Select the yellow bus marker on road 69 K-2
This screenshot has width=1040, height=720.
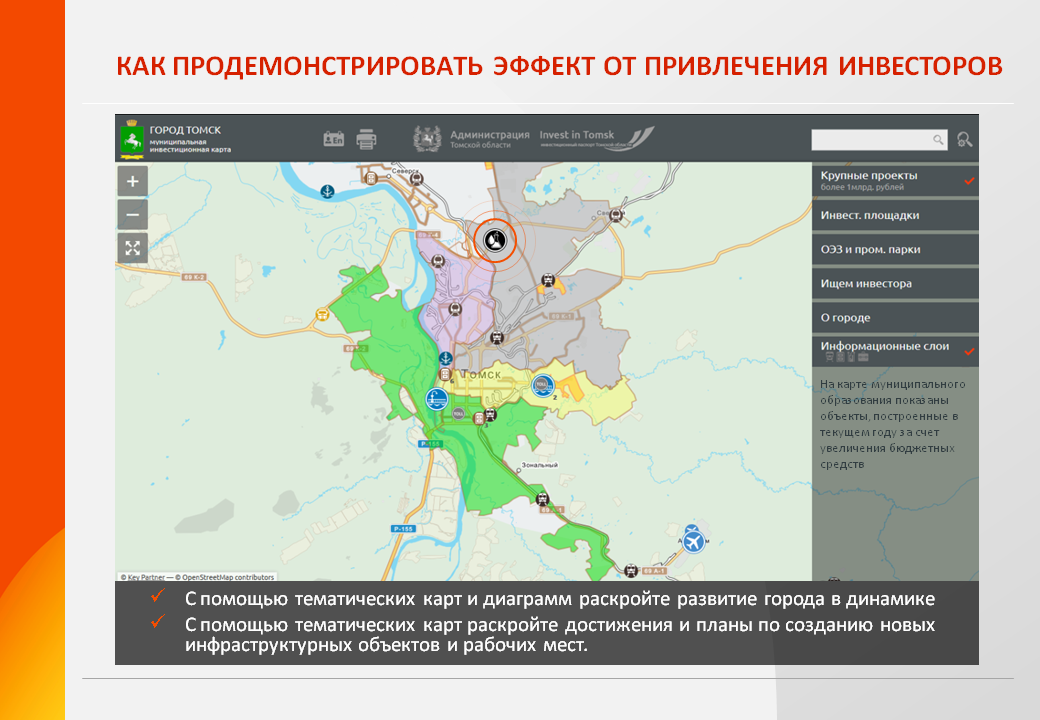coord(322,314)
